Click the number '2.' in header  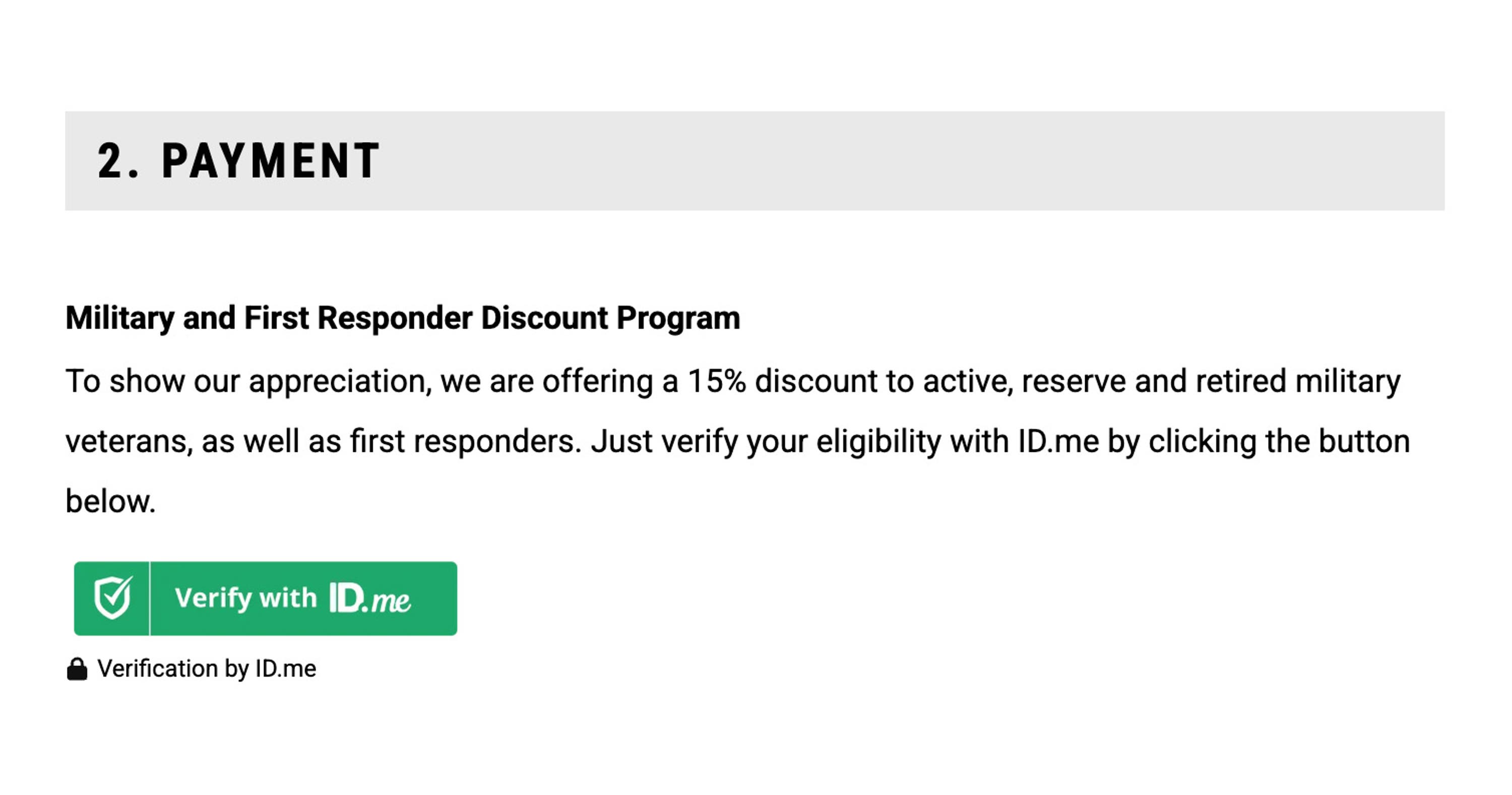coord(117,161)
